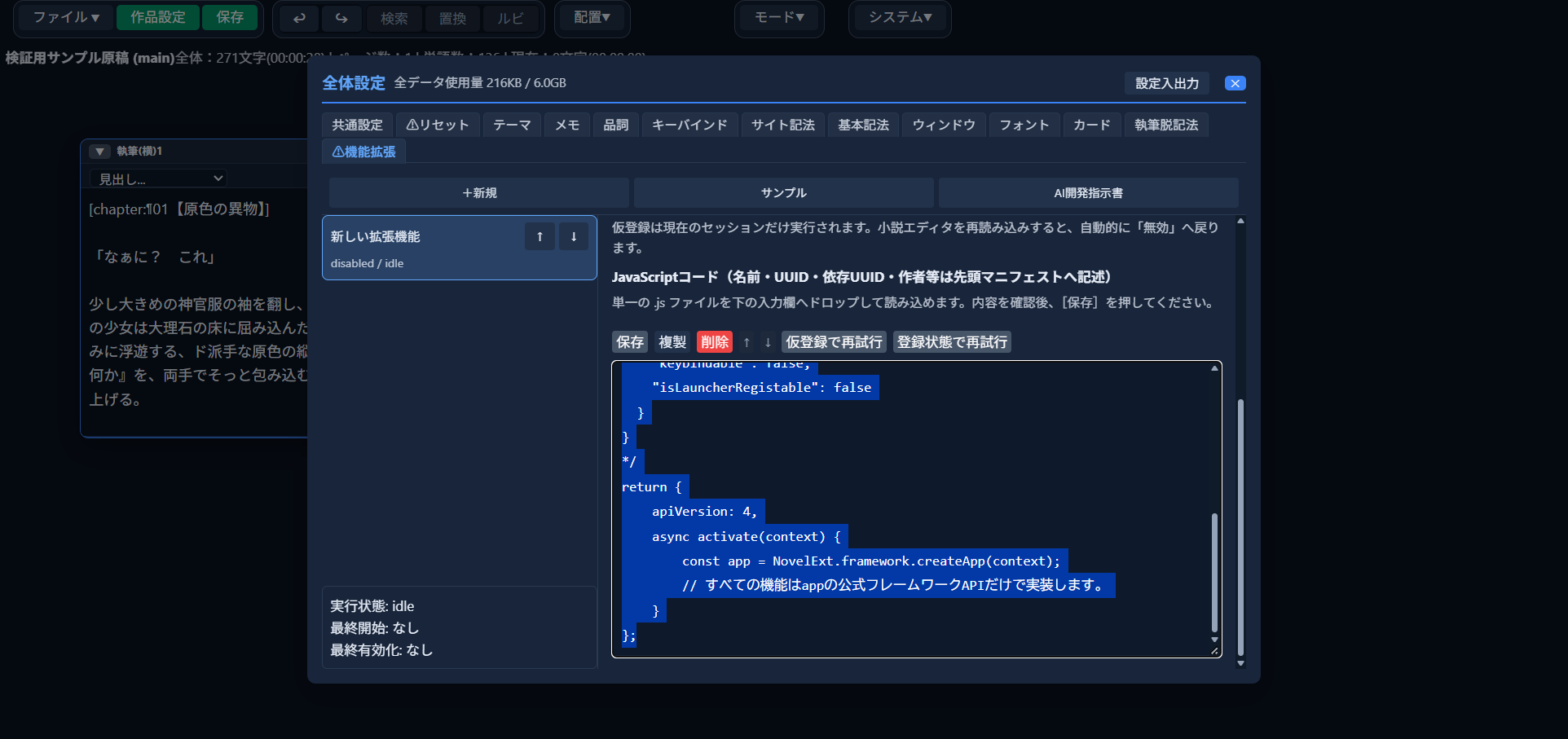The image size is (1568, 739).
Task: Click the 作品設定 button
Action: click(158, 17)
